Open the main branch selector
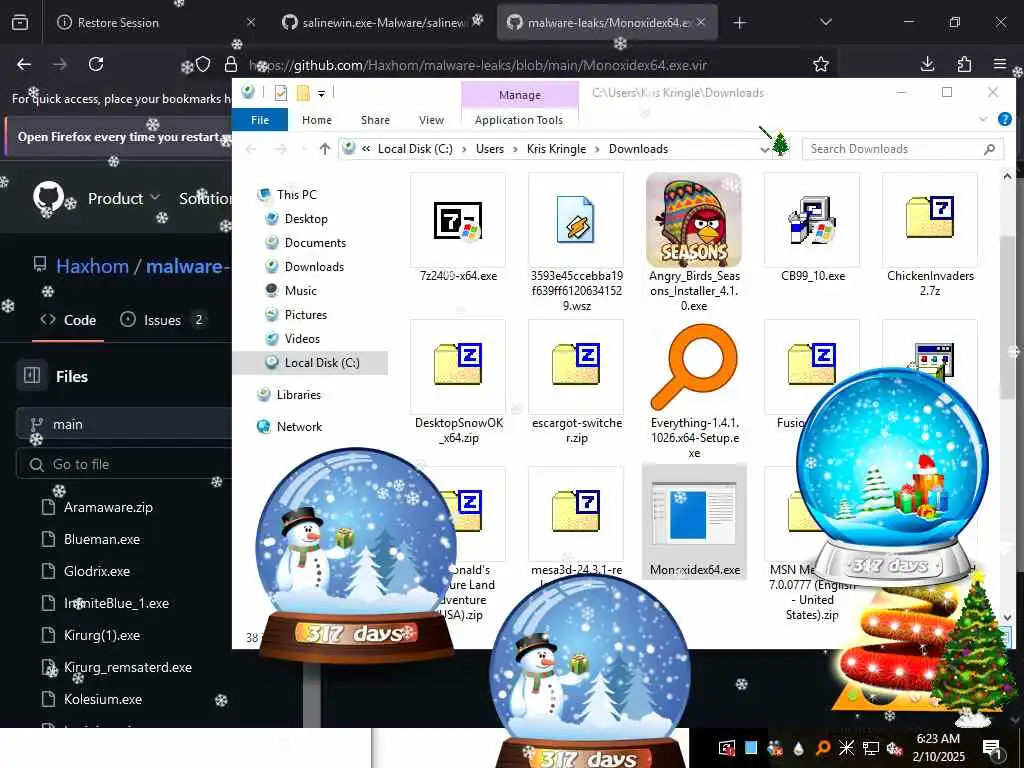This screenshot has height=768, width=1024. [x=124, y=424]
